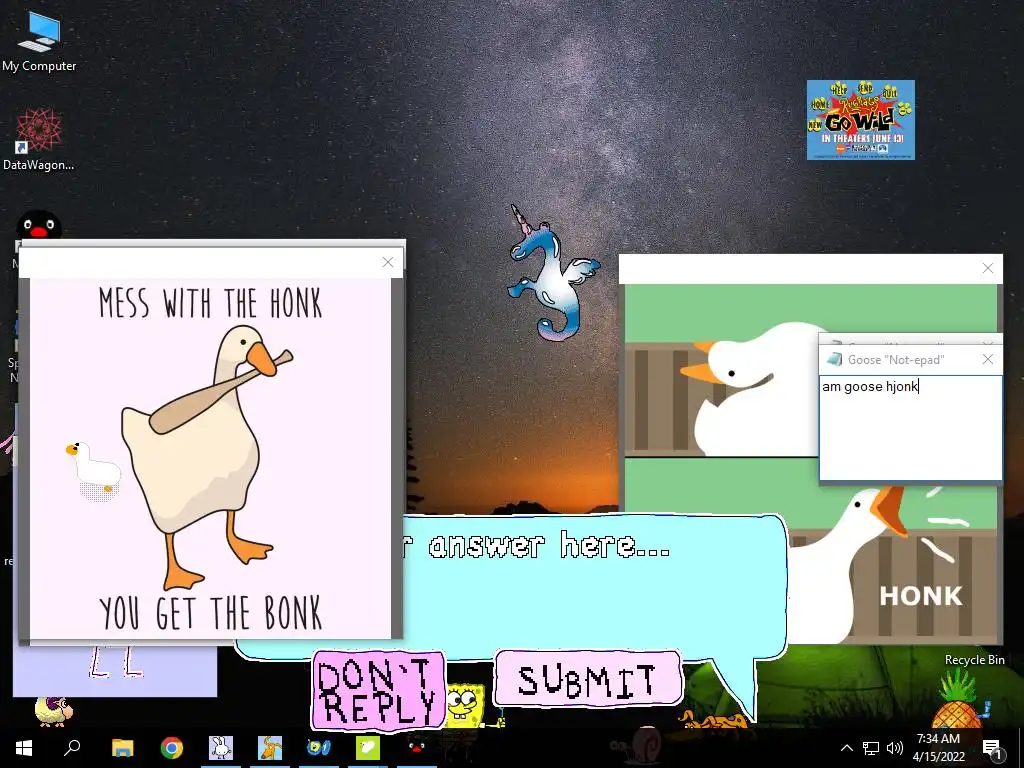Open the DataWagon desktop shortcut

39,140
